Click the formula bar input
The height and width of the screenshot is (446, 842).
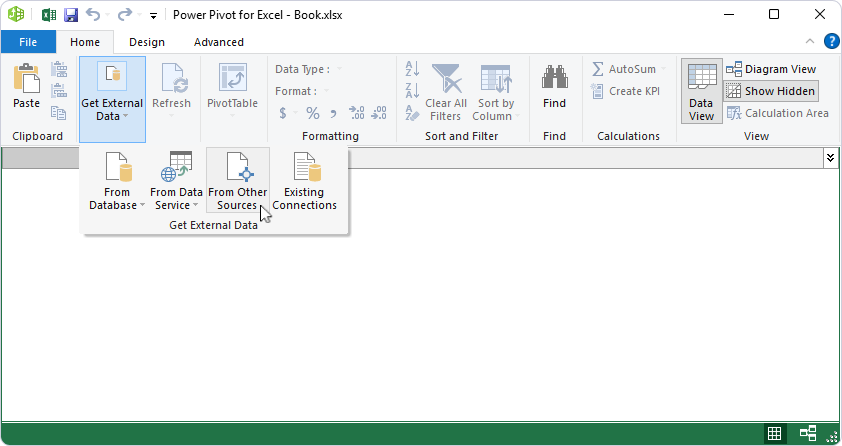pyautogui.click(x=585, y=158)
